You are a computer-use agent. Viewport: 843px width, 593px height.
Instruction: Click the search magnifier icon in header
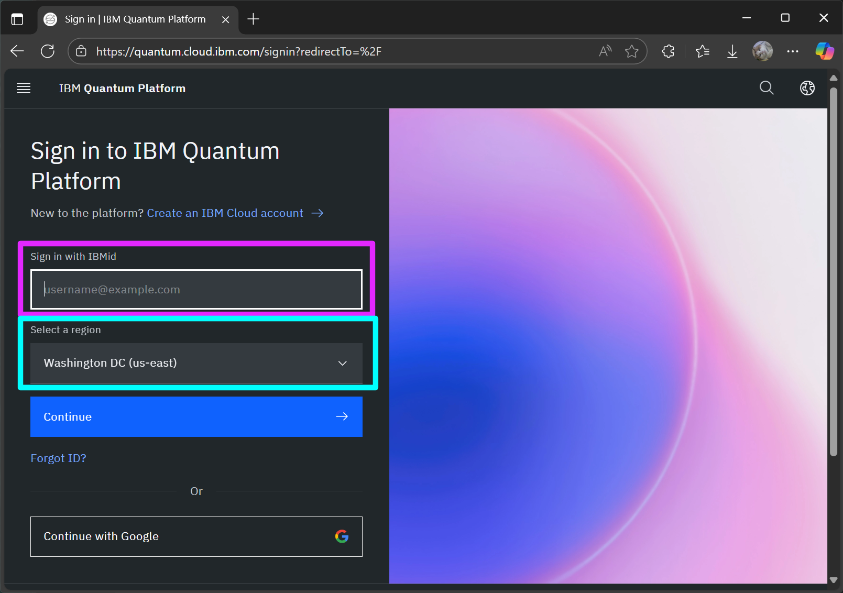(767, 88)
